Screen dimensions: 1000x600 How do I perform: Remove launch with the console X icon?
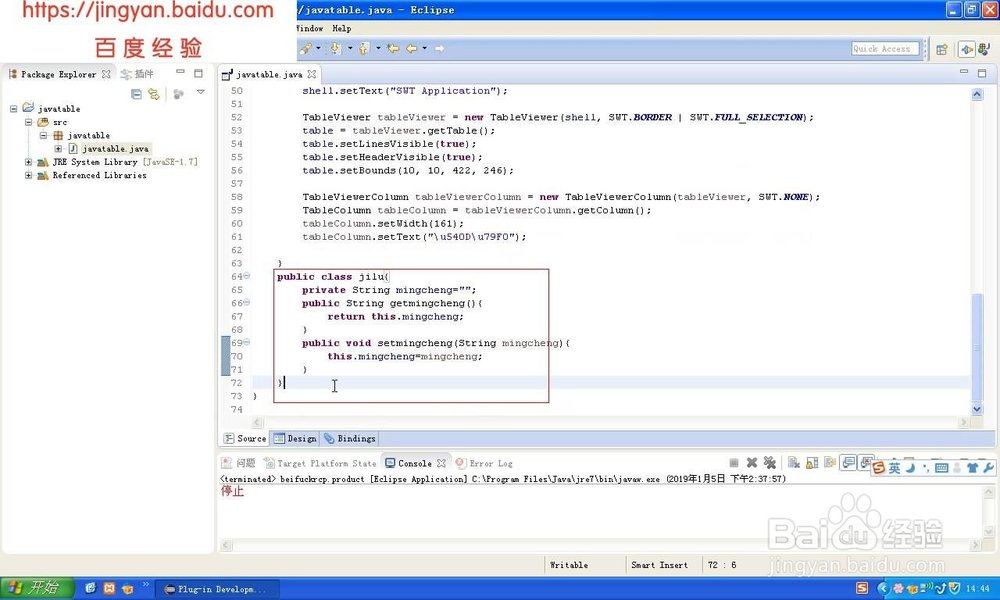(x=752, y=463)
